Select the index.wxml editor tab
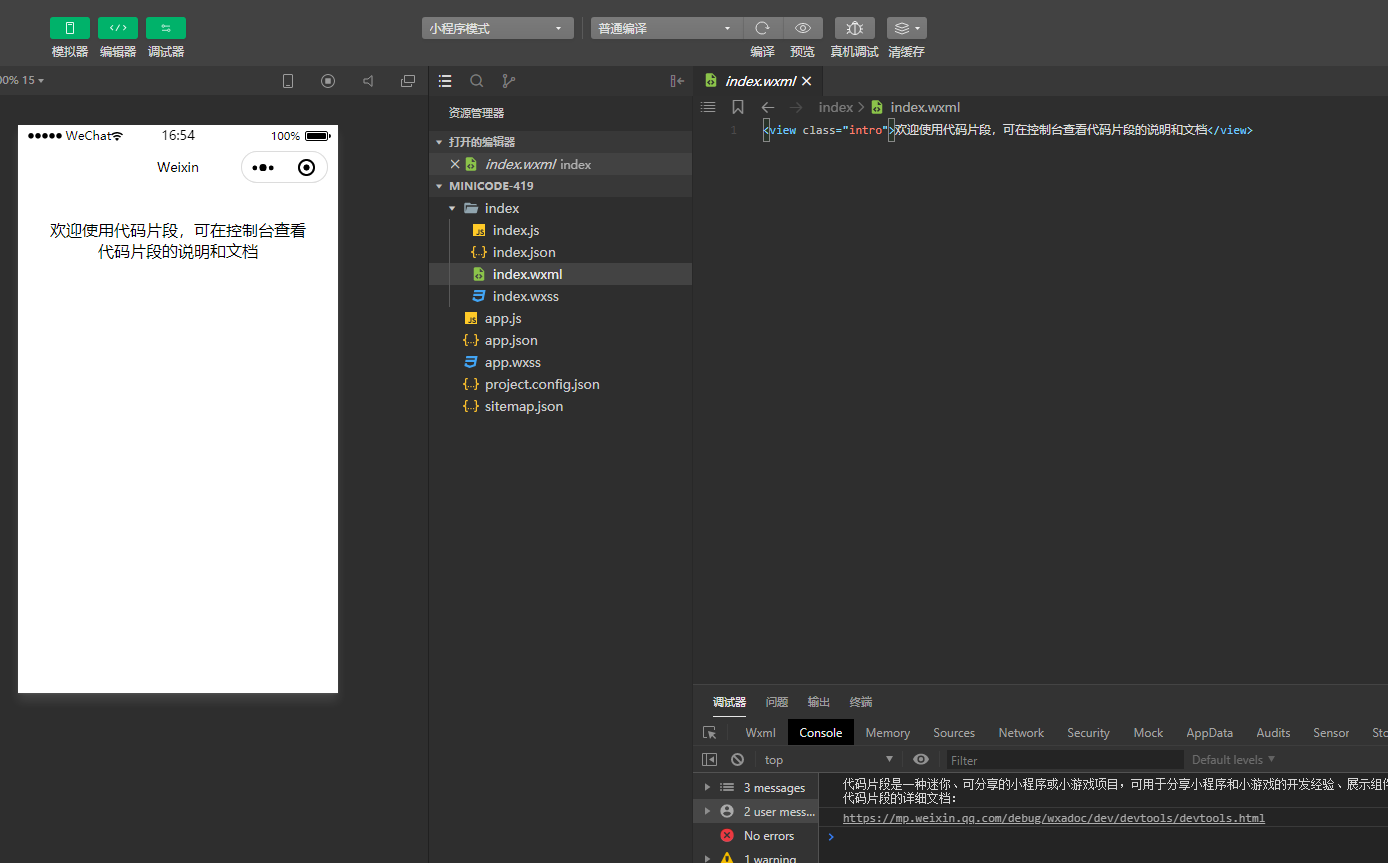The width and height of the screenshot is (1388, 863). 758,81
